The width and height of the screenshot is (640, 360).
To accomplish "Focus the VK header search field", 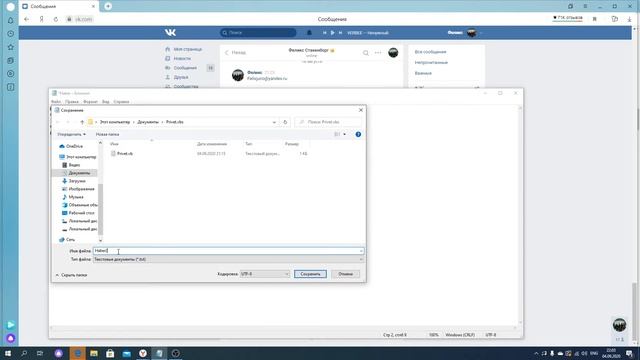I will click(x=258, y=33).
